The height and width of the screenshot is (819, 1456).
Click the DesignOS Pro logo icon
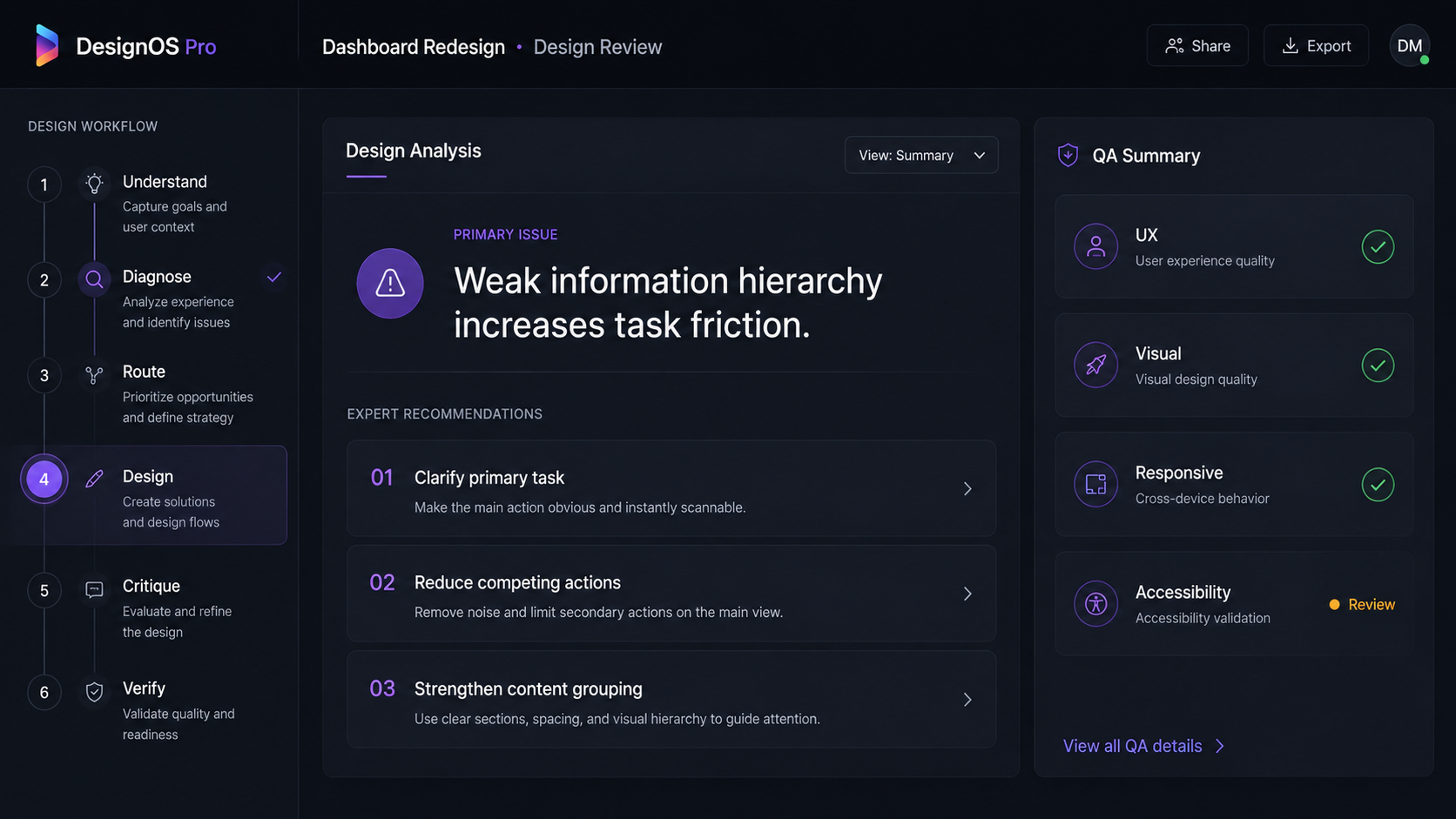pyautogui.click(x=47, y=46)
